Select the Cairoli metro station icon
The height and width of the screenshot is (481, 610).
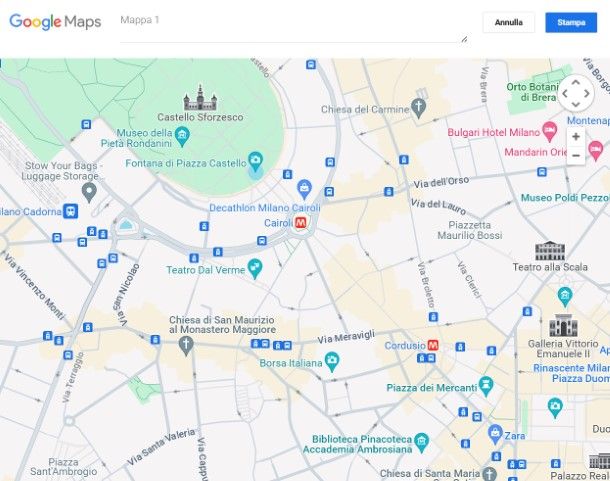(x=301, y=223)
